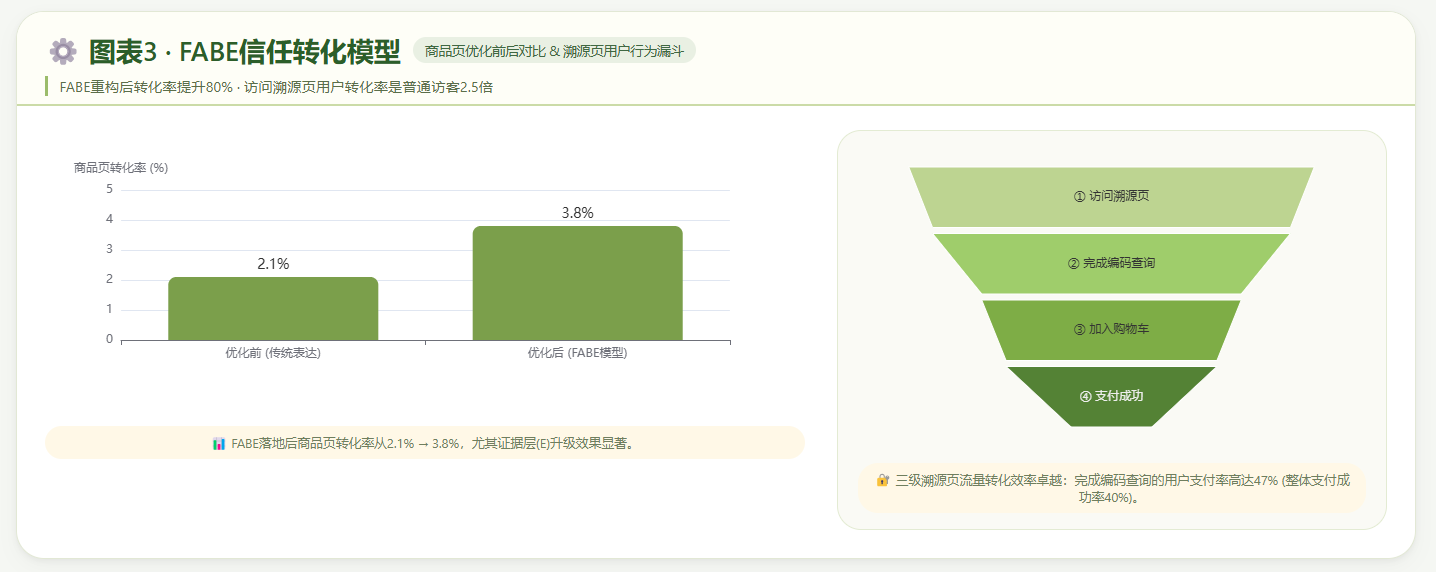This screenshot has width=1436, height=572.
Task: Click the 优化后 (FABE模型) axis label
Action: click(577, 353)
